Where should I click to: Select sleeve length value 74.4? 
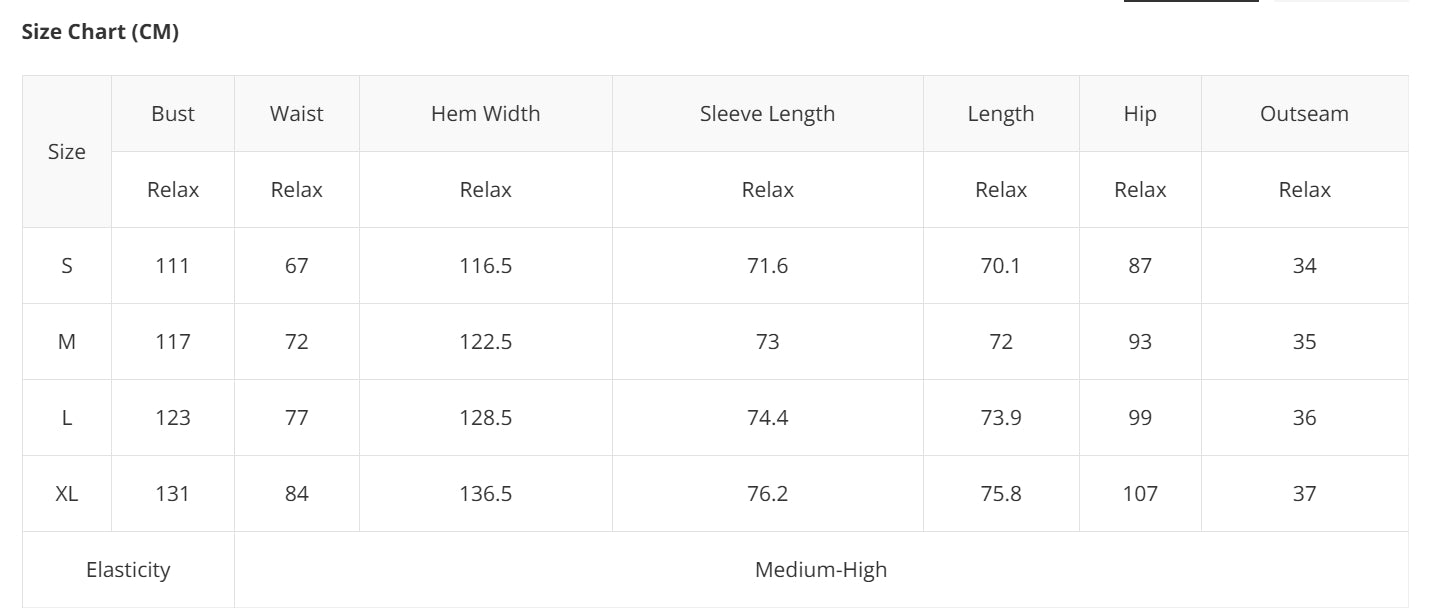point(767,418)
